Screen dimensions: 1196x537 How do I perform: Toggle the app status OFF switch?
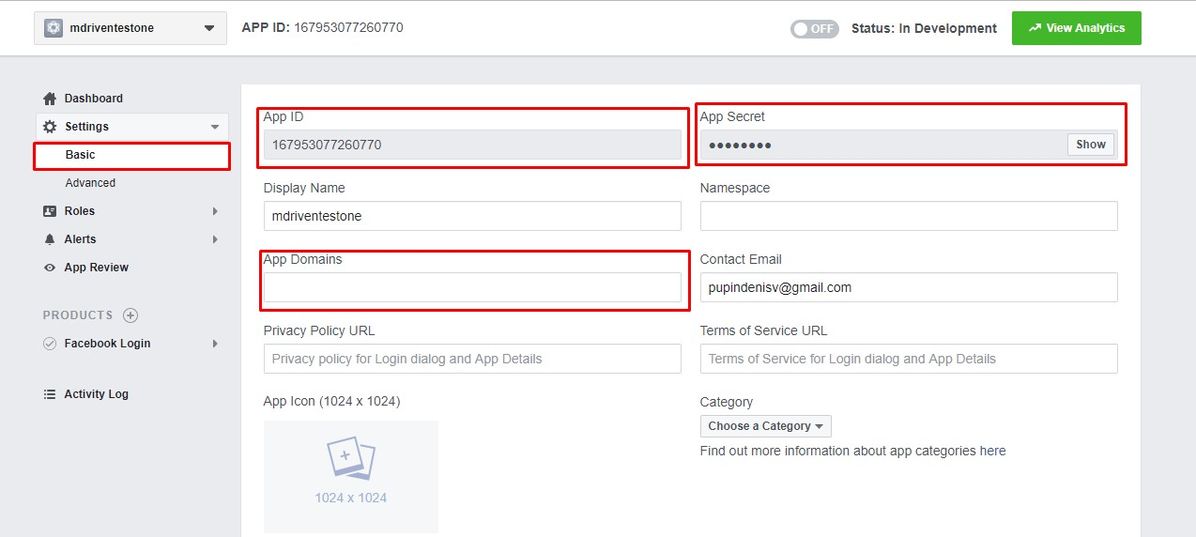point(815,29)
